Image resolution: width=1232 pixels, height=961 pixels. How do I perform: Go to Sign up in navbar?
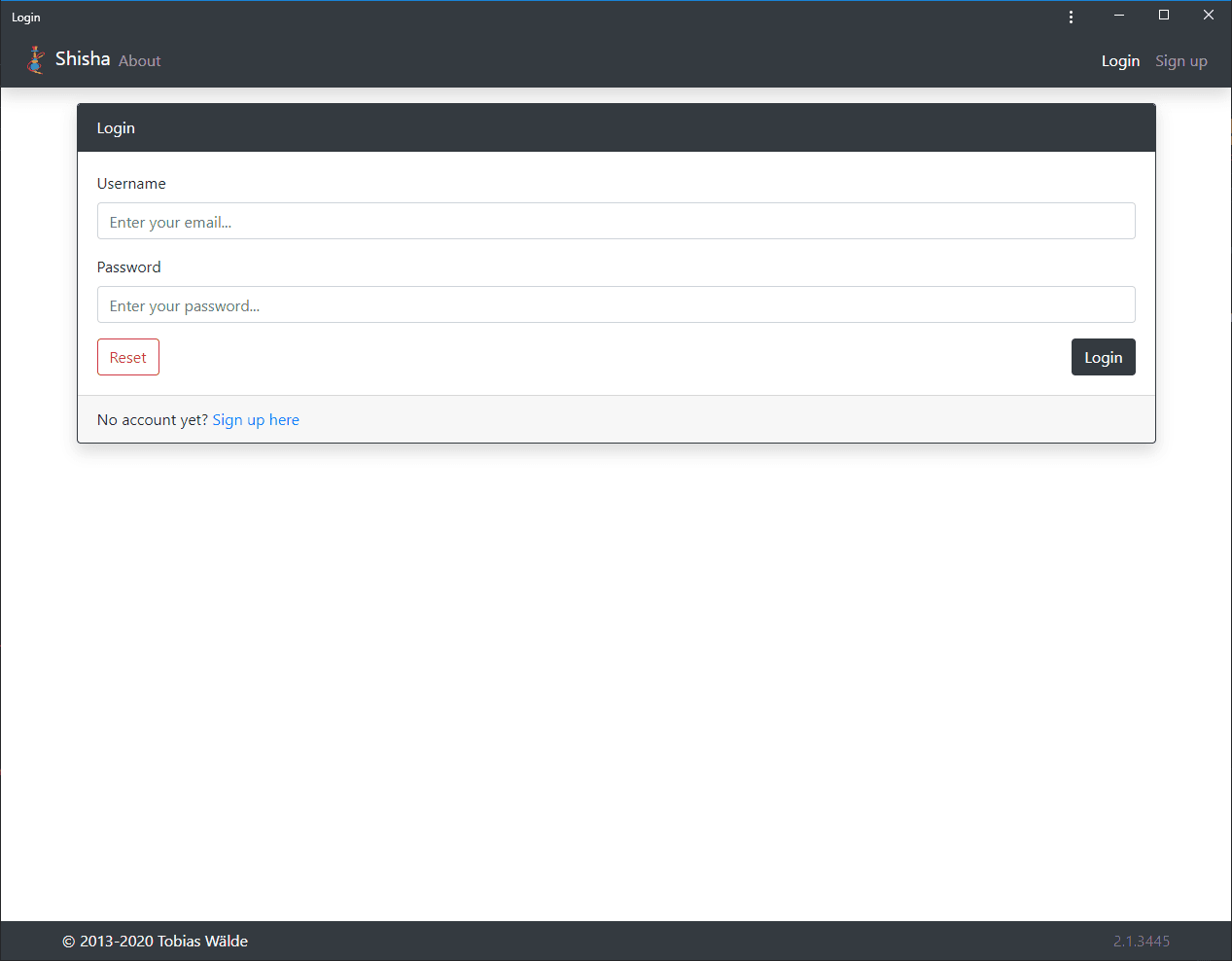point(1181,61)
